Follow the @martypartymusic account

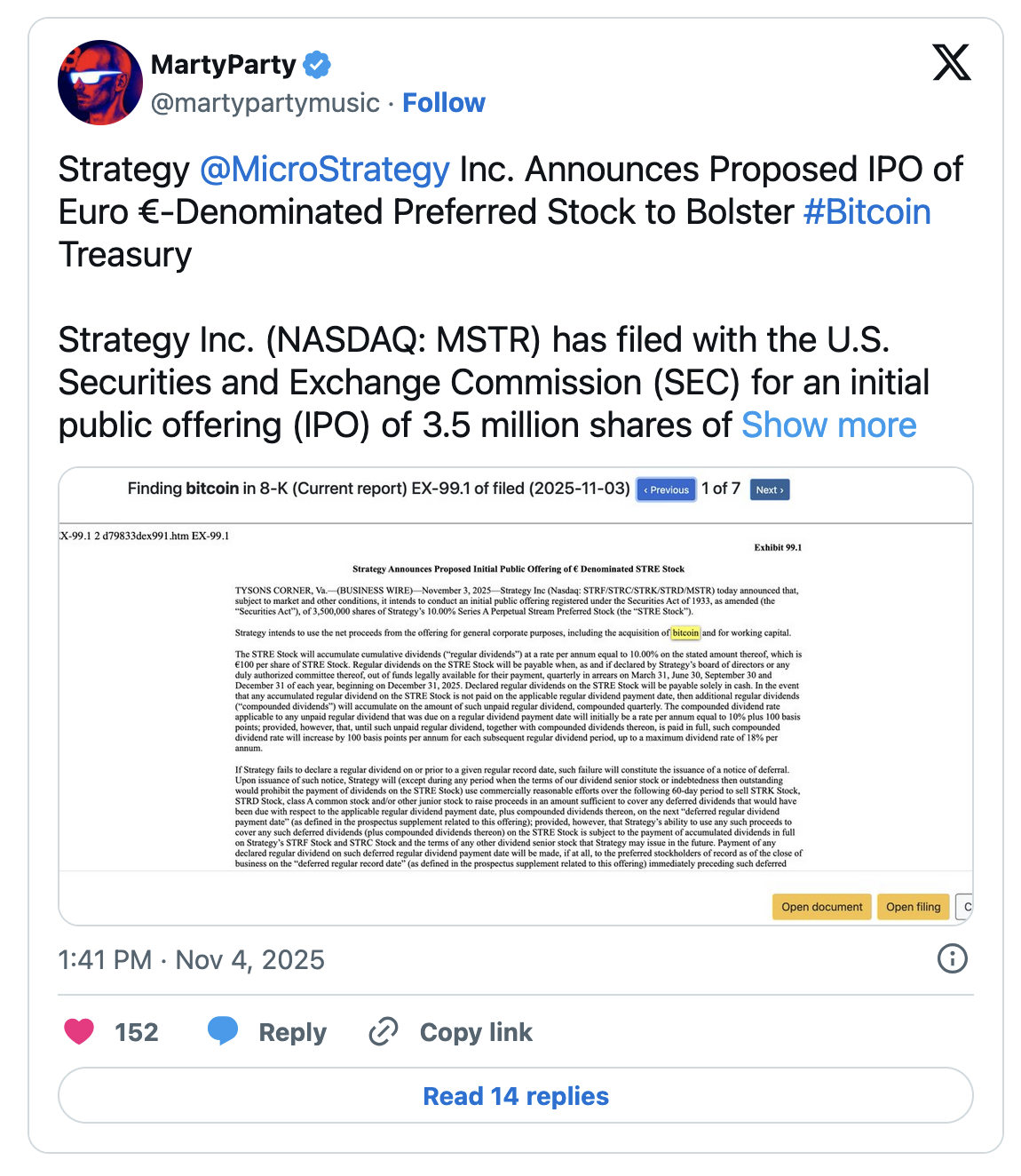tap(444, 103)
